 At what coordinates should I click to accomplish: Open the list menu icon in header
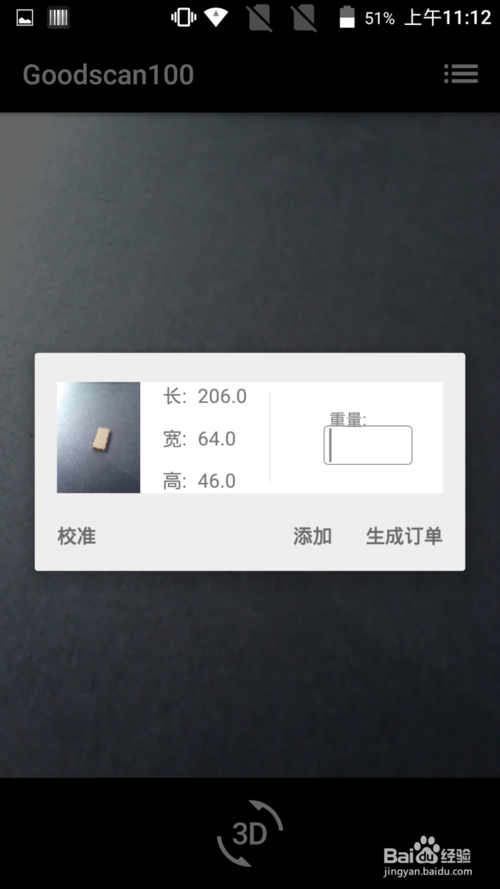pos(461,74)
